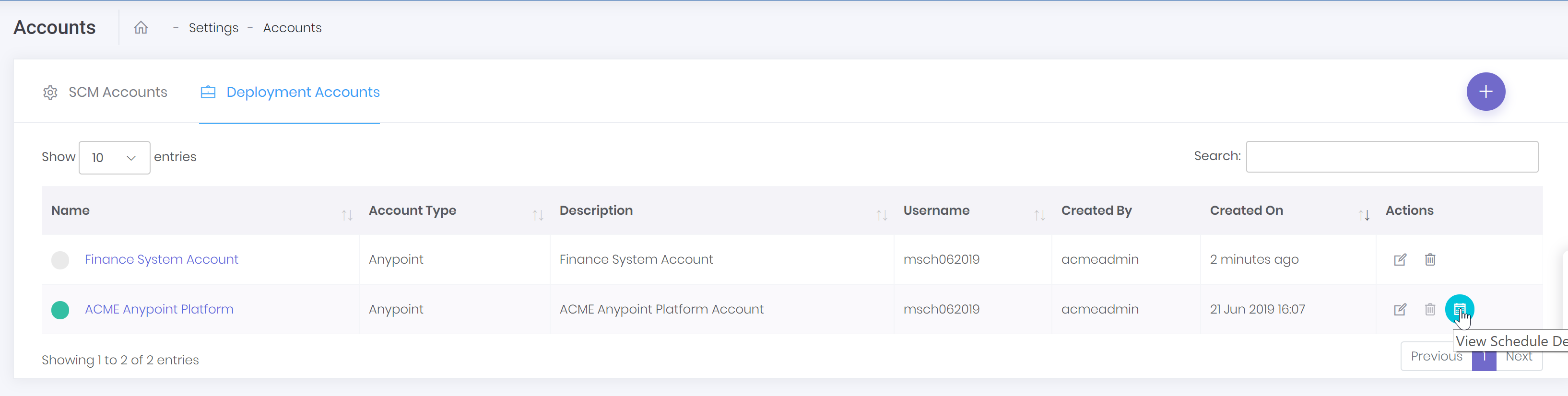Click 'Showing 1 to 2 of 2 entries' text

point(120,360)
